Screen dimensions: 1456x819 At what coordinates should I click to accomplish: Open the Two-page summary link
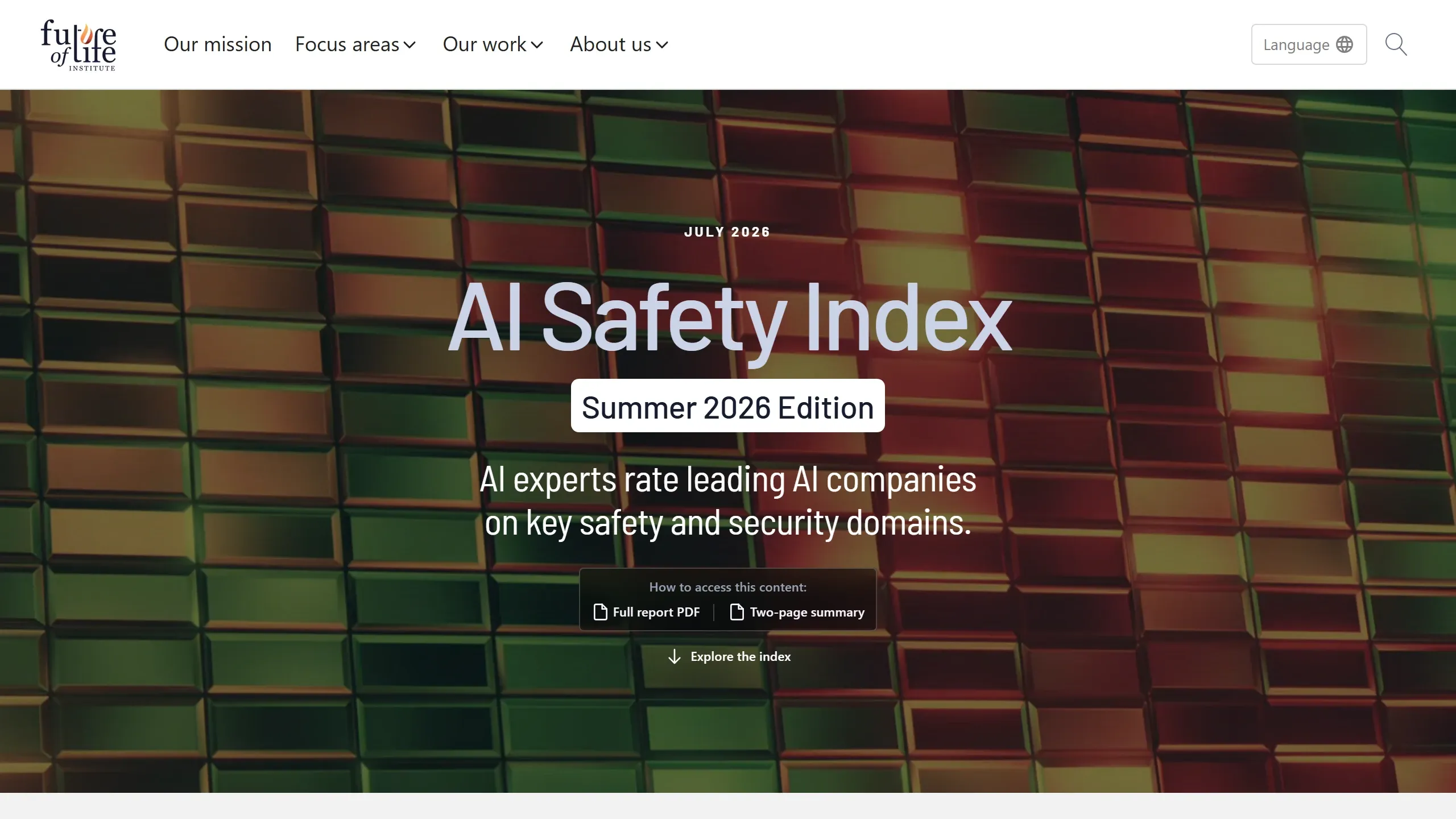pyautogui.click(x=797, y=612)
